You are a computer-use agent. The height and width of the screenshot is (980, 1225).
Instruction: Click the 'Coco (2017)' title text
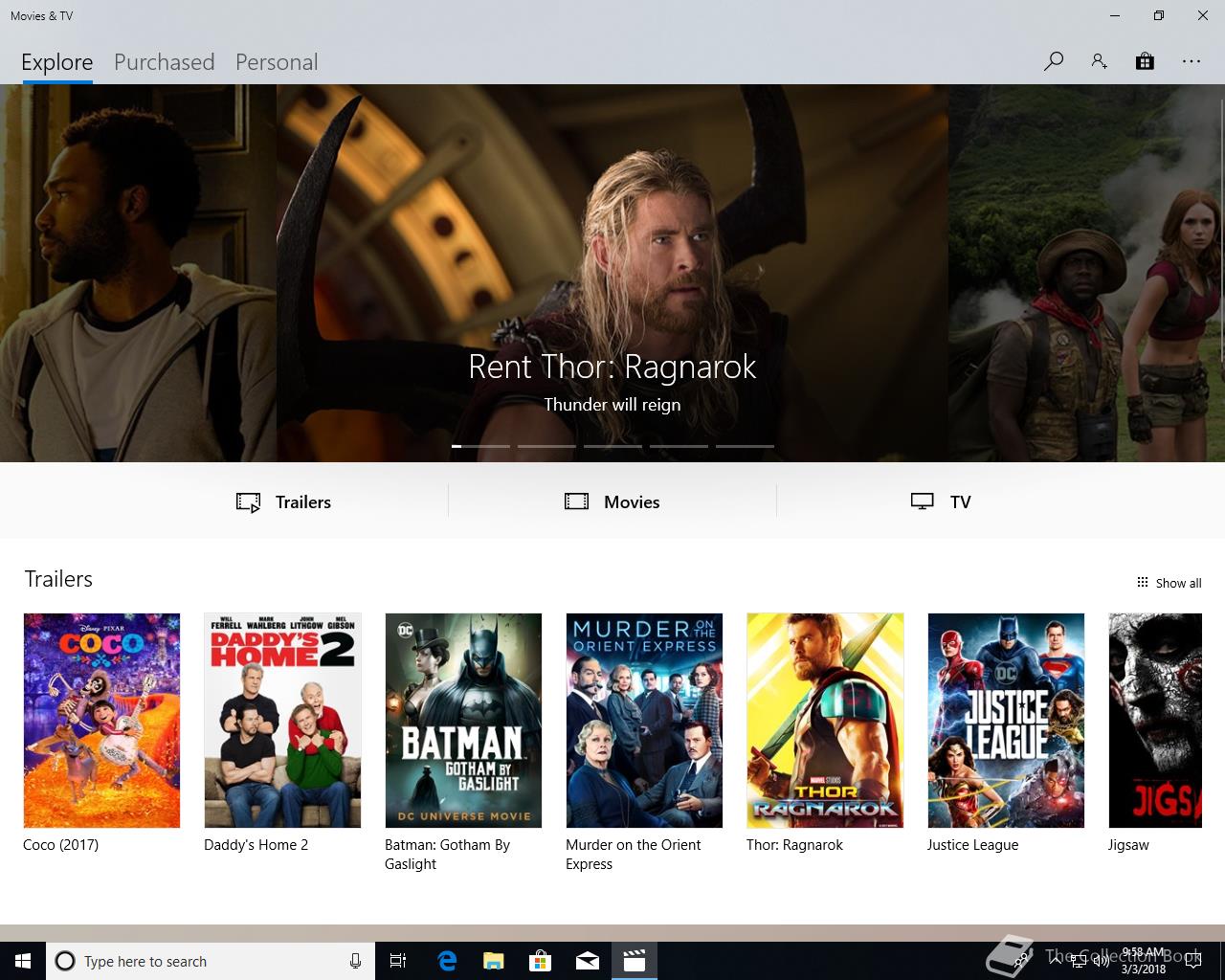coord(60,845)
